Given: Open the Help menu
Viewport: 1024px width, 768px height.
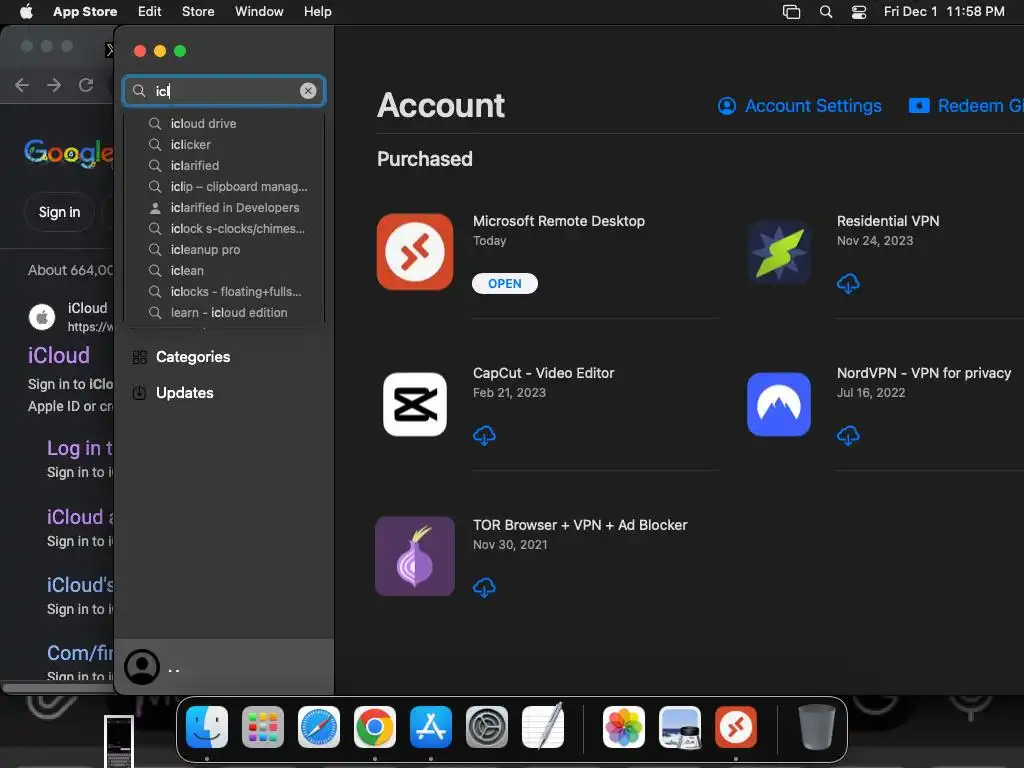Looking at the screenshot, I should click(317, 12).
